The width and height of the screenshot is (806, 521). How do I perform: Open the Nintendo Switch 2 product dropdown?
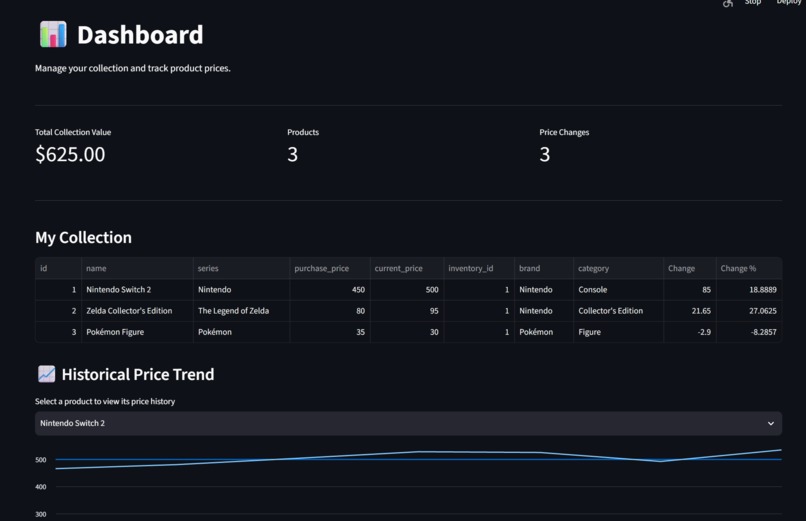pyautogui.click(x=408, y=423)
